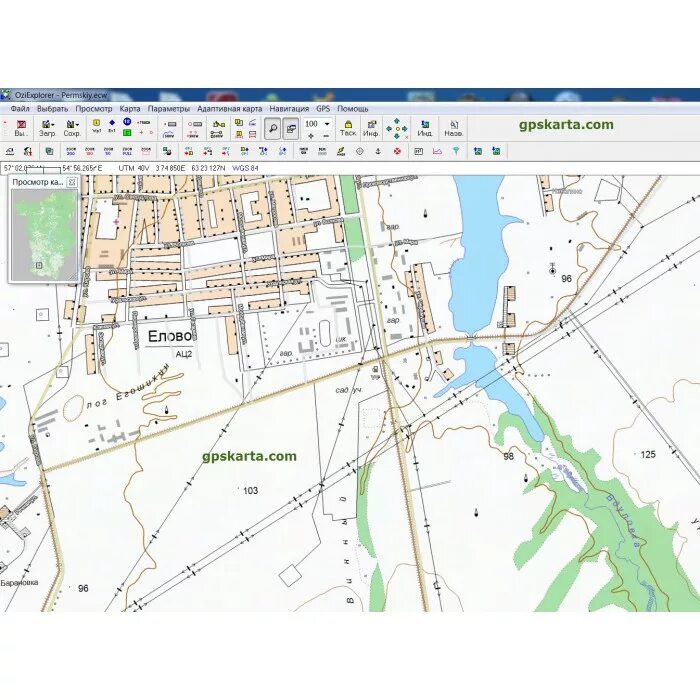Viewport: 700px width, 700px height.
Task: Click the zoom out minus button
Action: click(x=326, y=135)
